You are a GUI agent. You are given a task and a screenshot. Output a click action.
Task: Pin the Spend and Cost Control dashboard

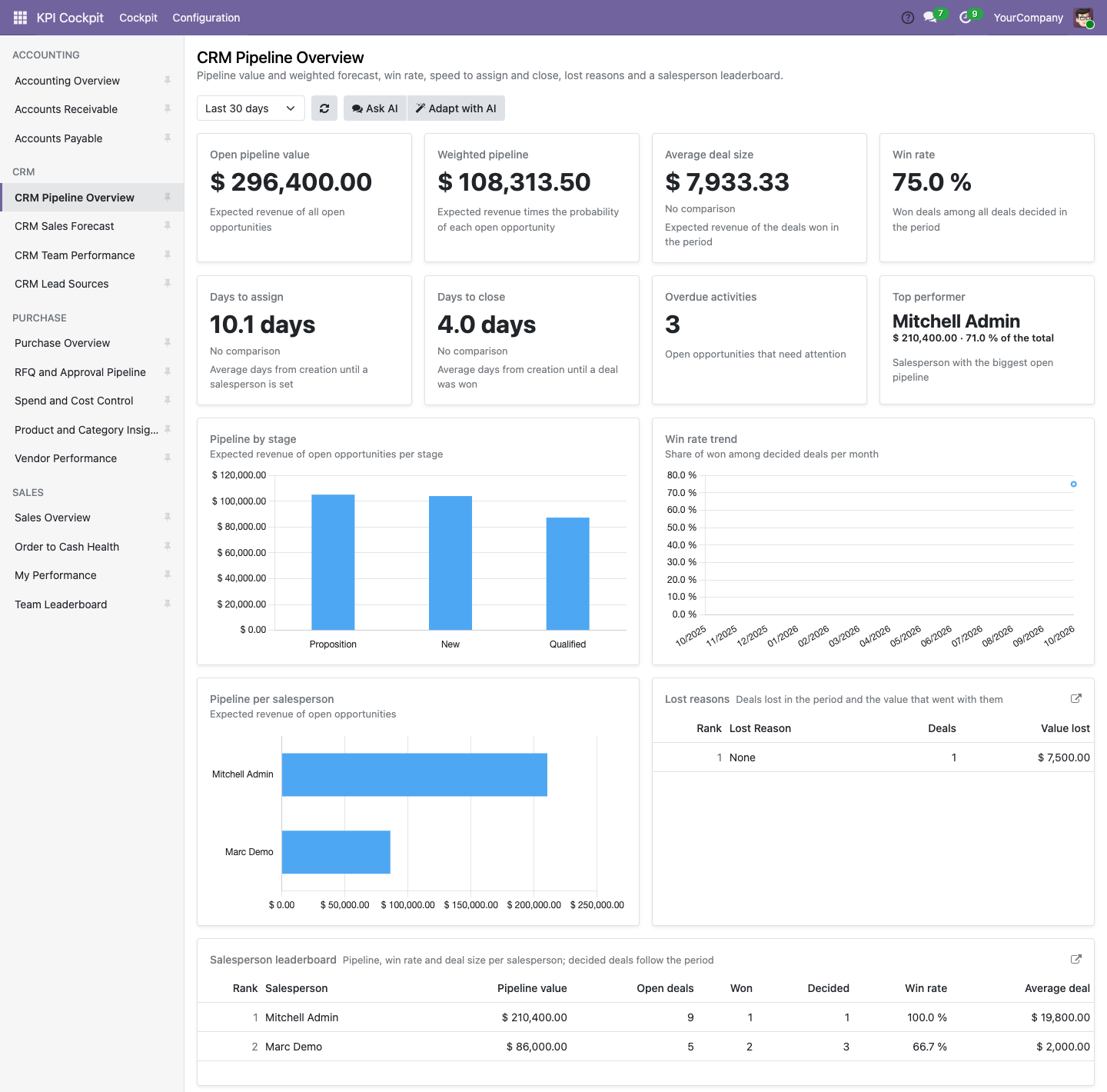coord(168,400)
